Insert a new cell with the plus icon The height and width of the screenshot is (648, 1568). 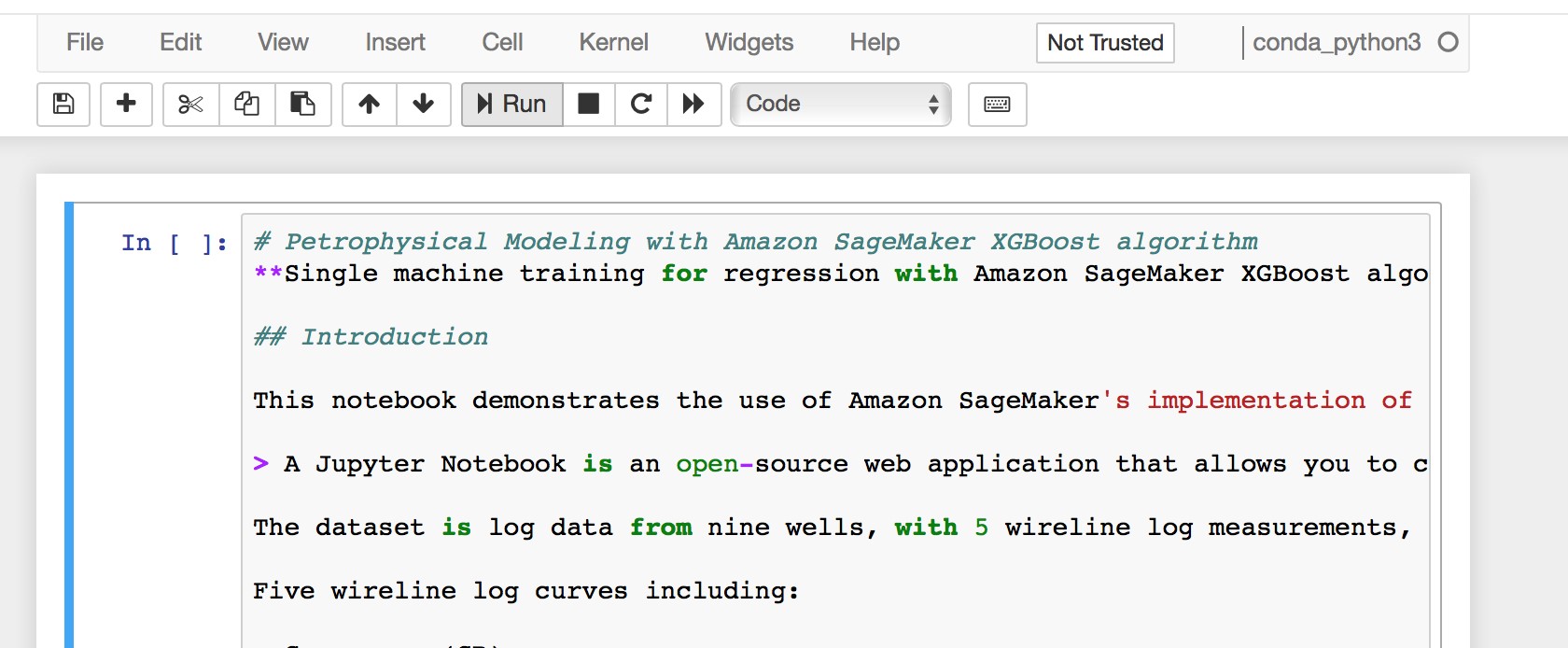126,105
